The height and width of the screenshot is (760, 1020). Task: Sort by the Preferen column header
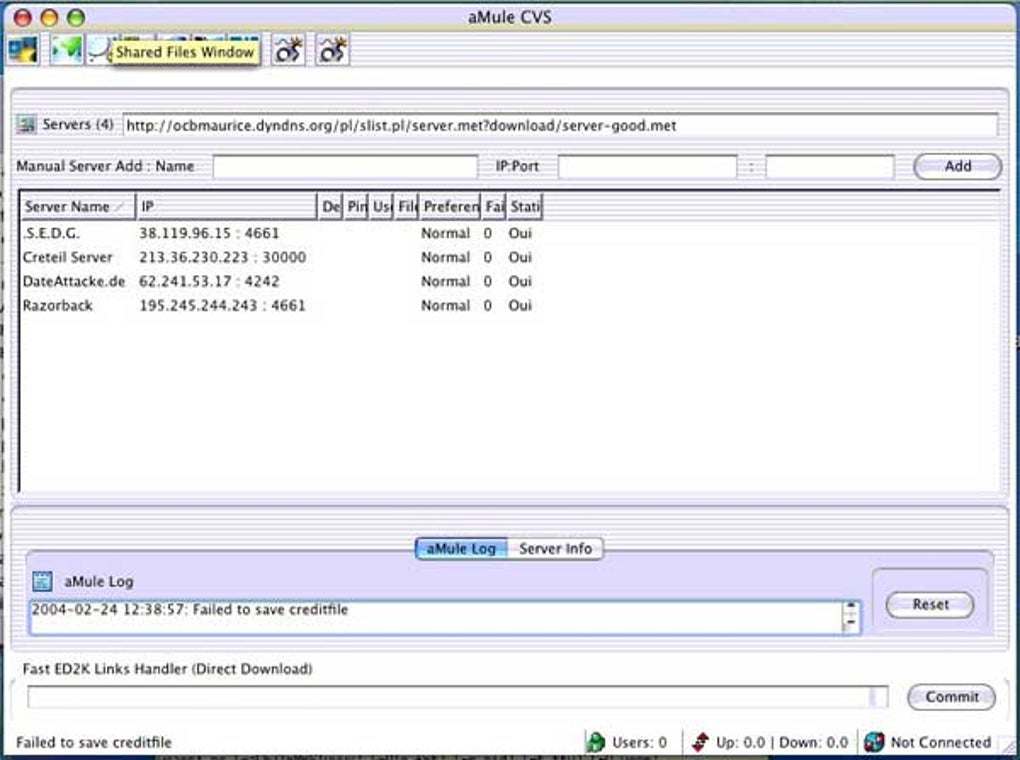450,206
